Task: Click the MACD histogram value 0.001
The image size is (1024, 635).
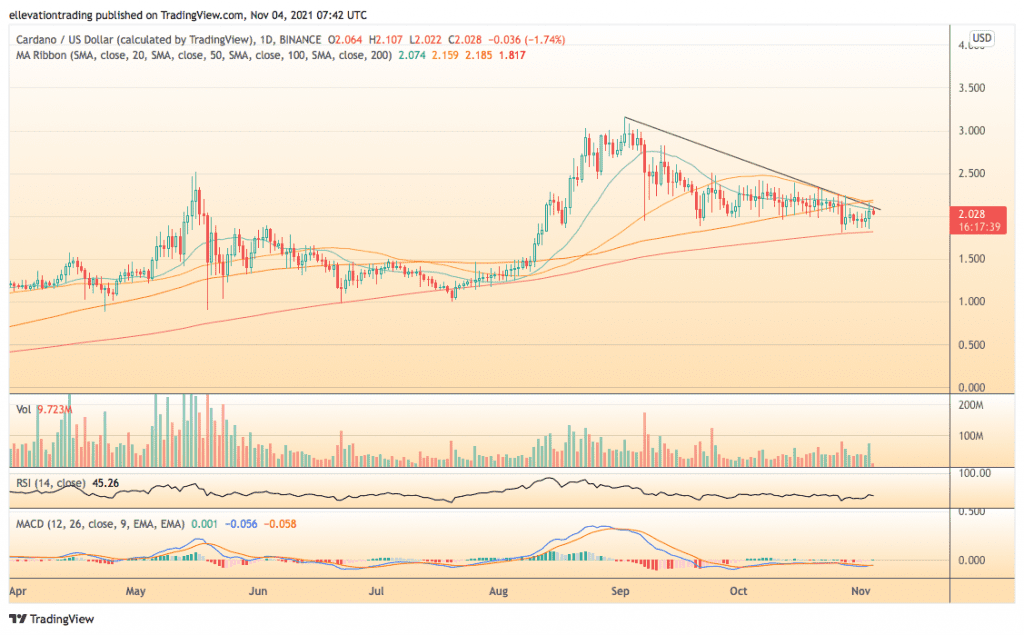Action: pyautogui.click(x=205, y=524)
